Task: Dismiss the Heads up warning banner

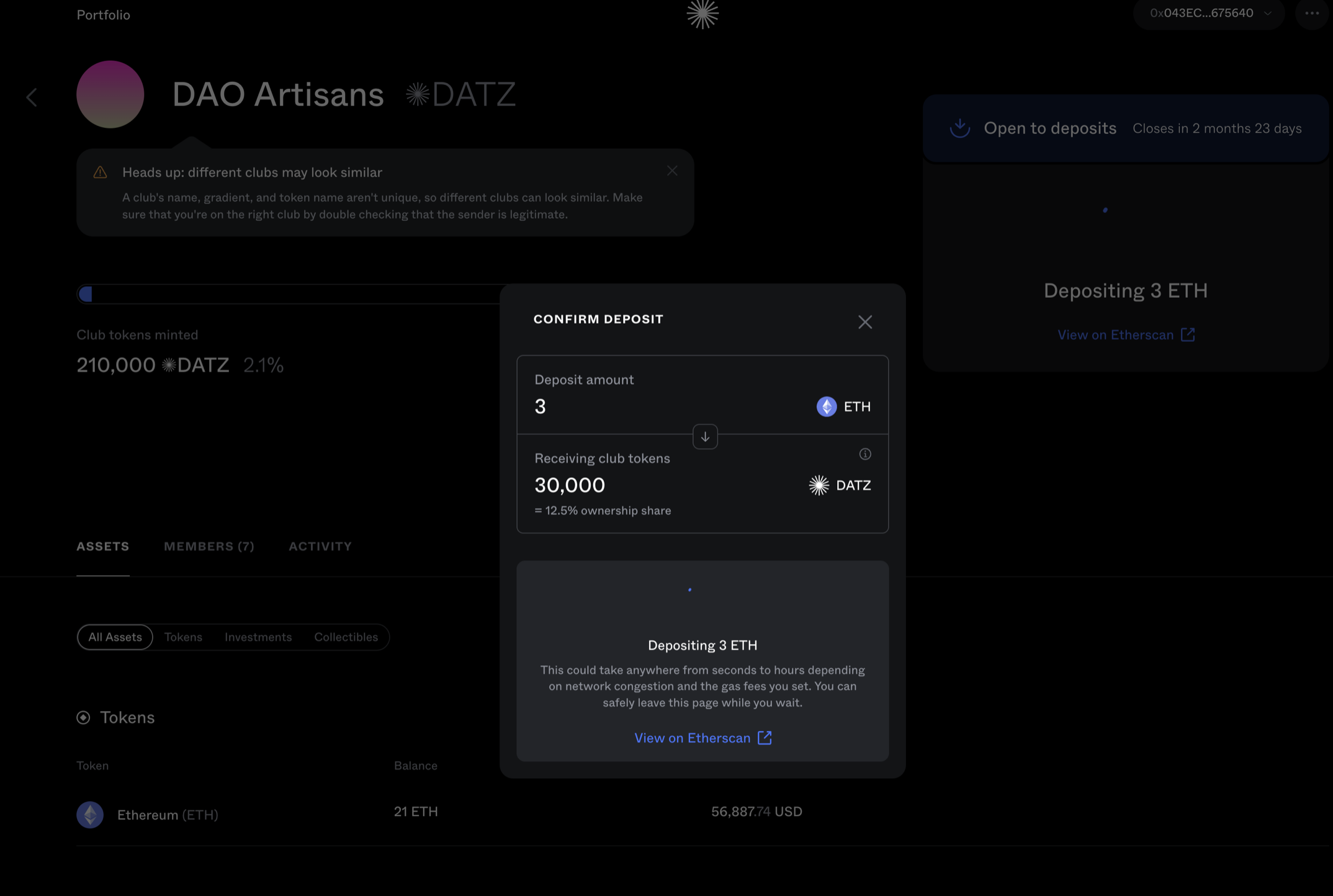Action: 672,171
